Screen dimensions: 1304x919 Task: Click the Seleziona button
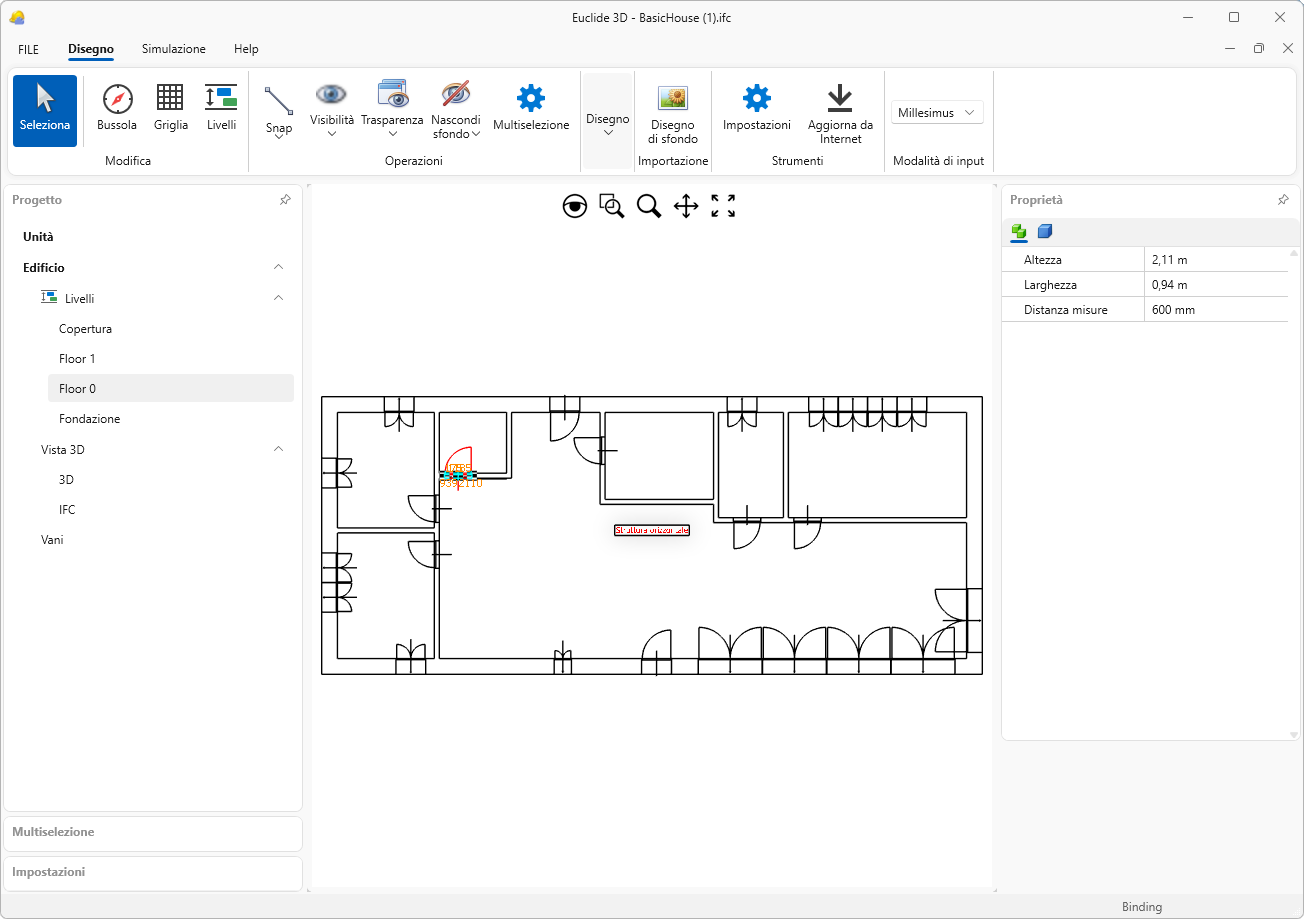click(45, 110)
